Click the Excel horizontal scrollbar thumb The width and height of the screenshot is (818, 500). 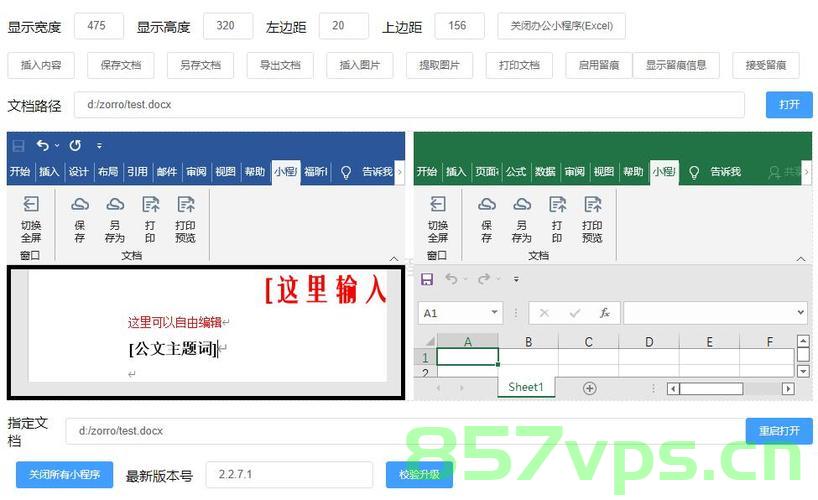pos(711,388)
